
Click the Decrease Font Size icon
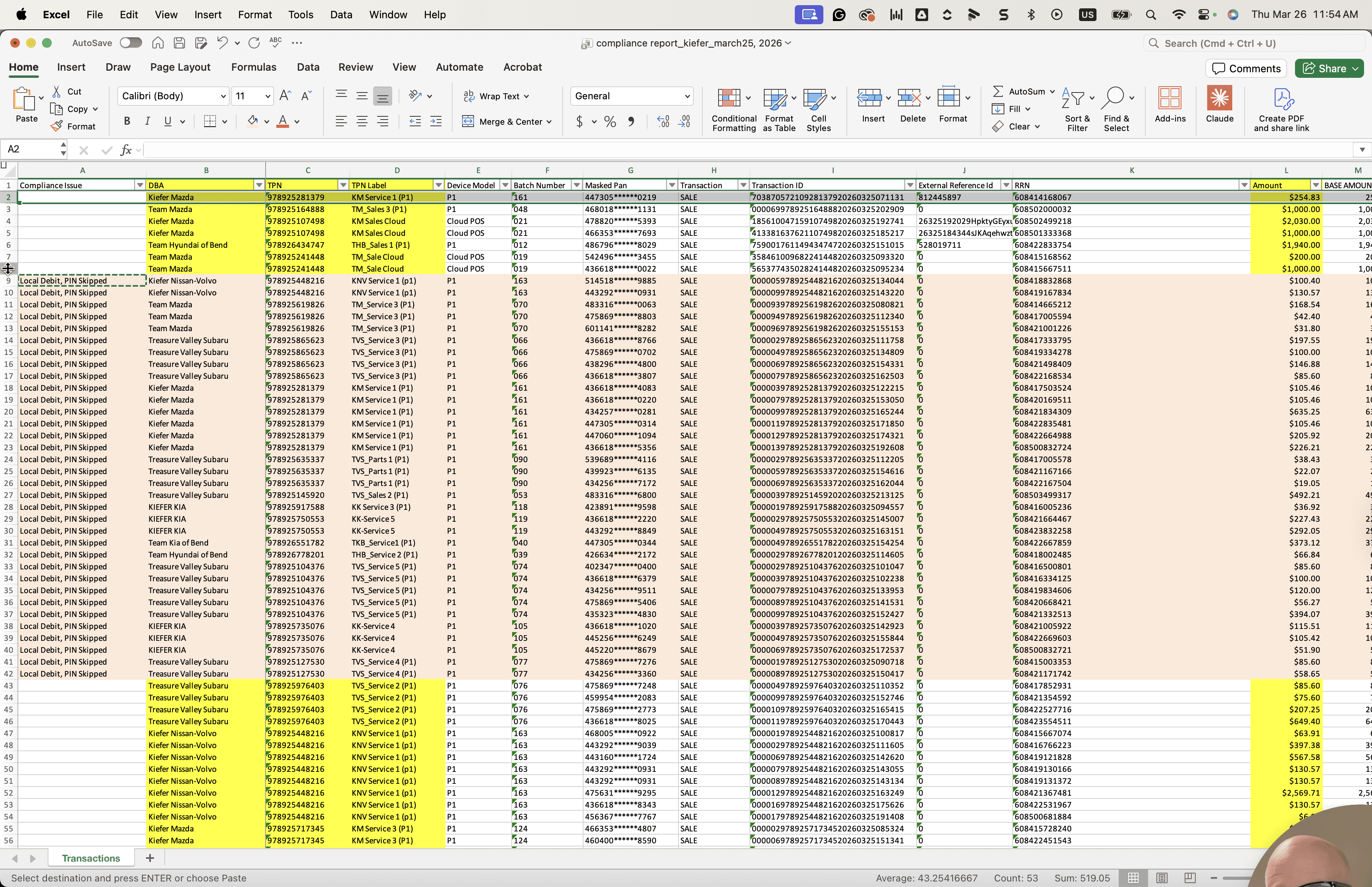tap(306, 96)
